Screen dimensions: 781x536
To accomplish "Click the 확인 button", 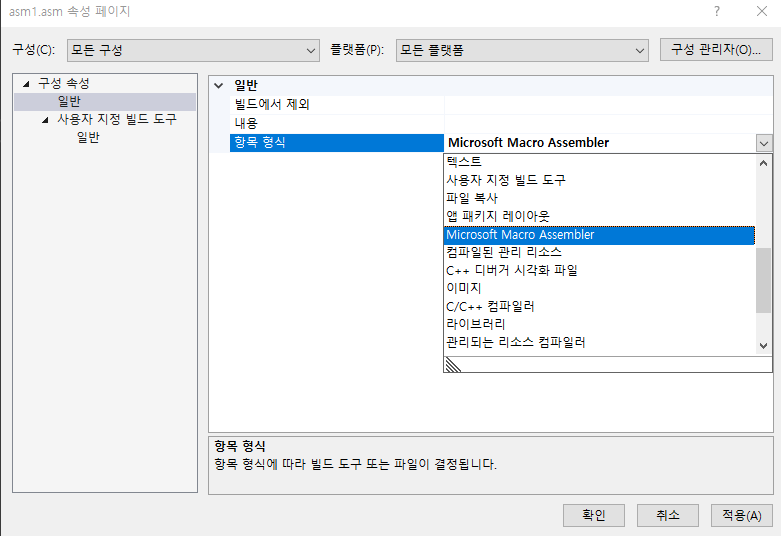I will [594, 515].
